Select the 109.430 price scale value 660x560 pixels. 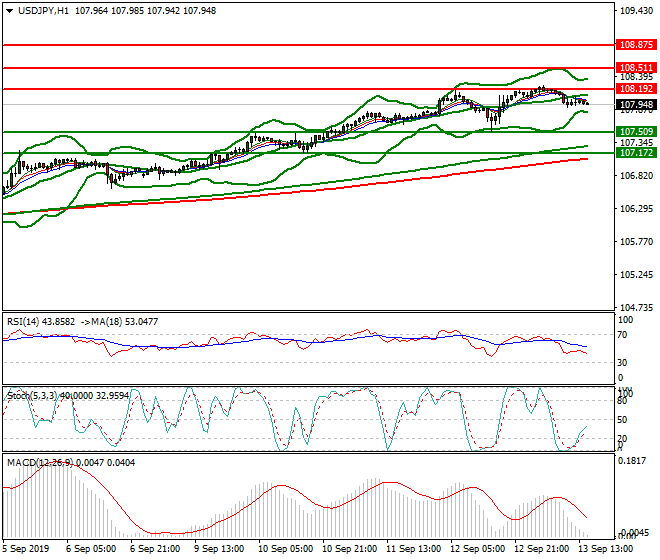(x=636, y=11)
